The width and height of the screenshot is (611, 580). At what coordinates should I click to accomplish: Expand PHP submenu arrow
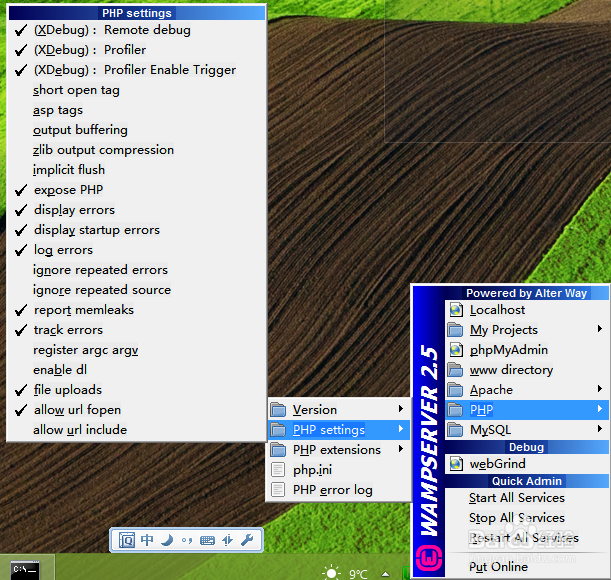point(600,408)
